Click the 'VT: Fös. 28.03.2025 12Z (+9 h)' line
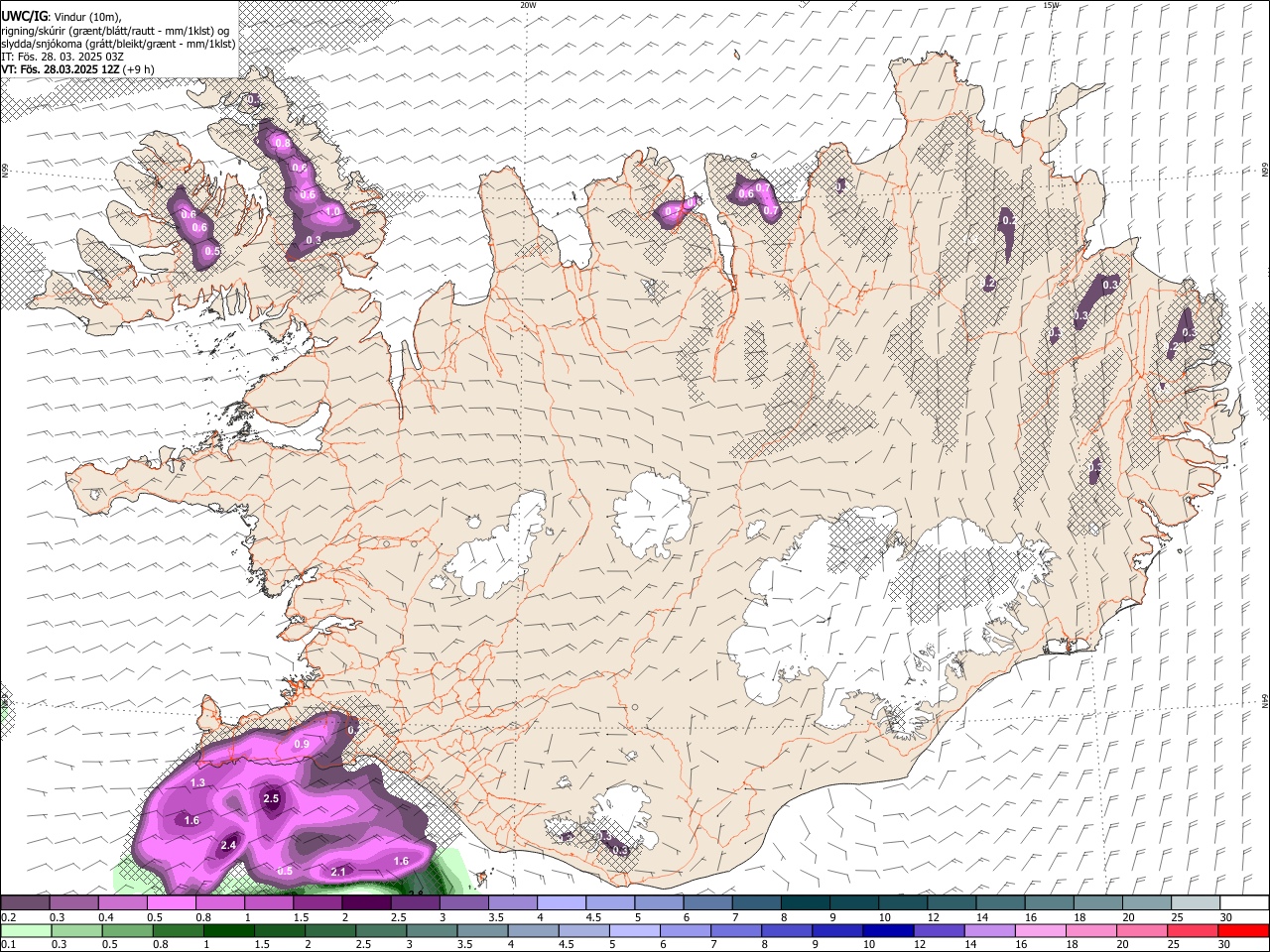Screen dimensions: 1270x952 pyautogui.click(x=77, y=69)
